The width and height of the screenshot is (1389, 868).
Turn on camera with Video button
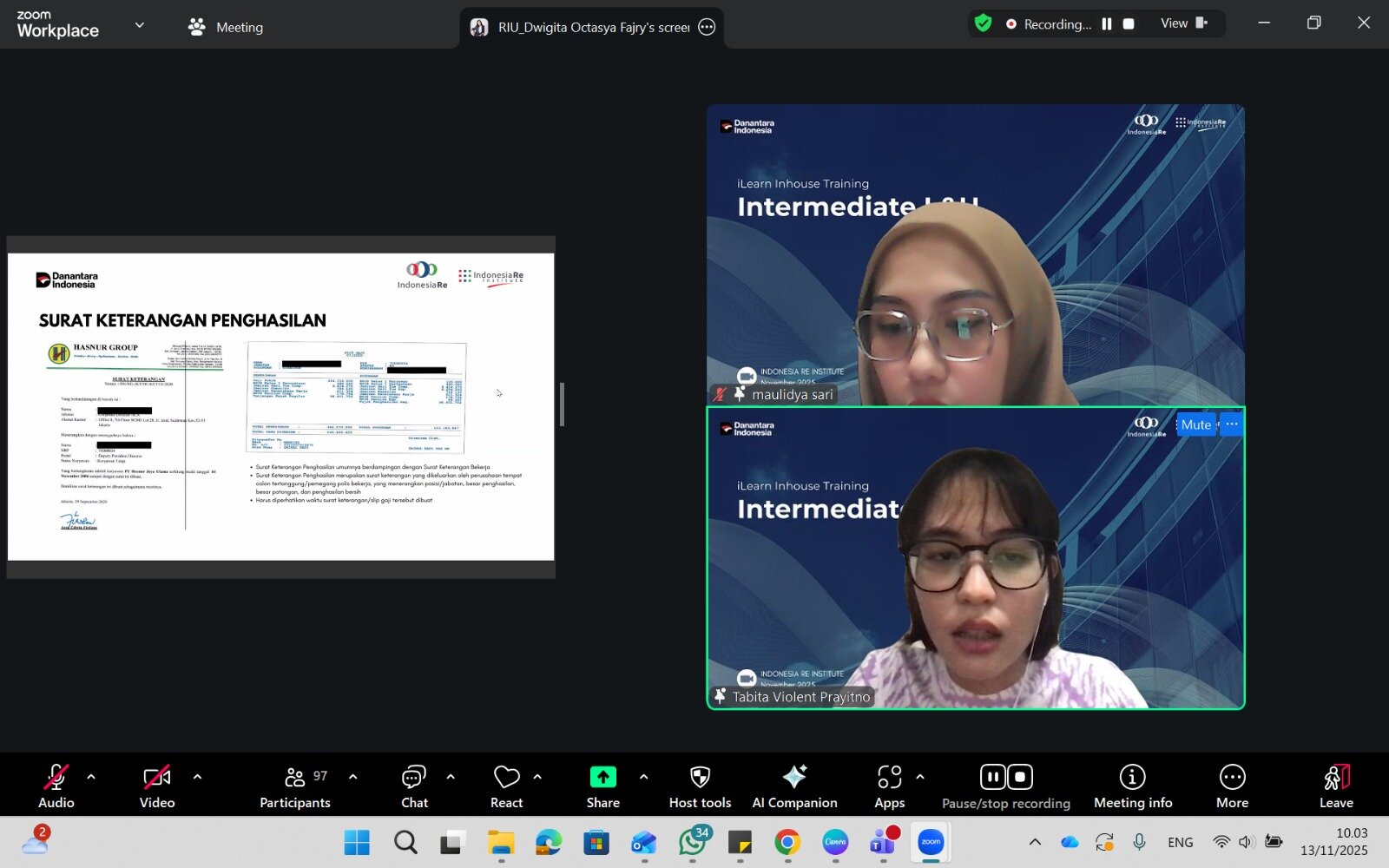tap(157, 777)
